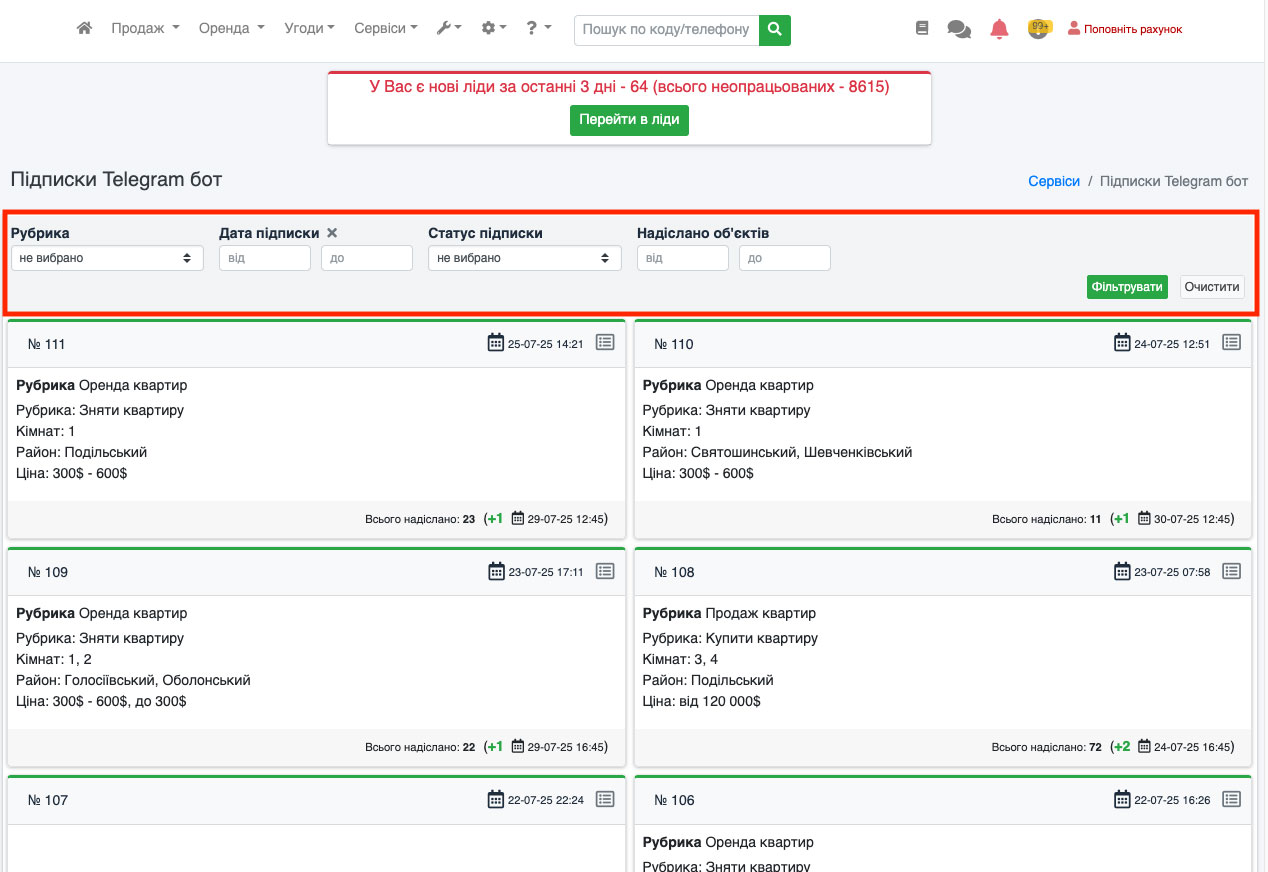Open list icon on subscription № 108
This screenshot has width=1268, height=872.
[1231, 571]
